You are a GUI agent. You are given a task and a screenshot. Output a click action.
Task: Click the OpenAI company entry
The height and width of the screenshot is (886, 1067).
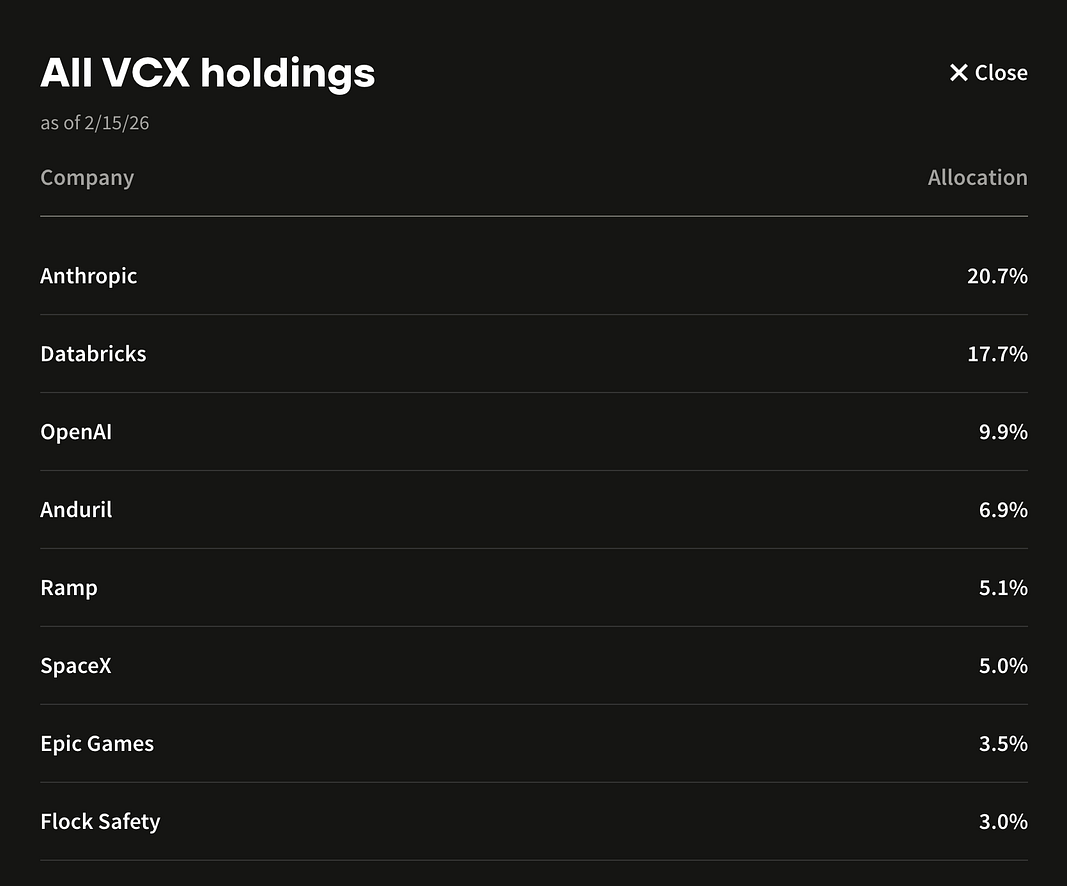(x=76, y=432)
